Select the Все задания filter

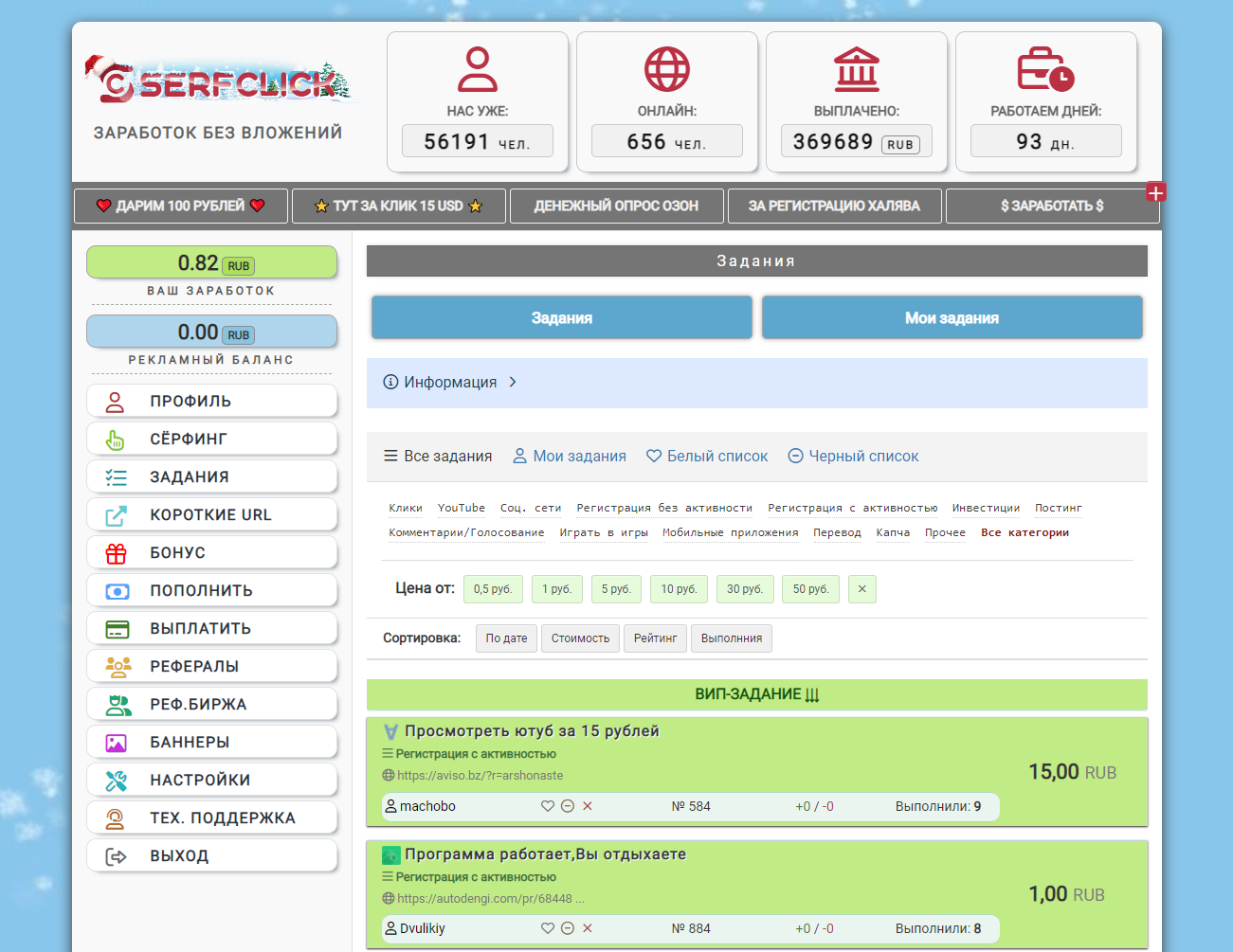click(438, 456)
